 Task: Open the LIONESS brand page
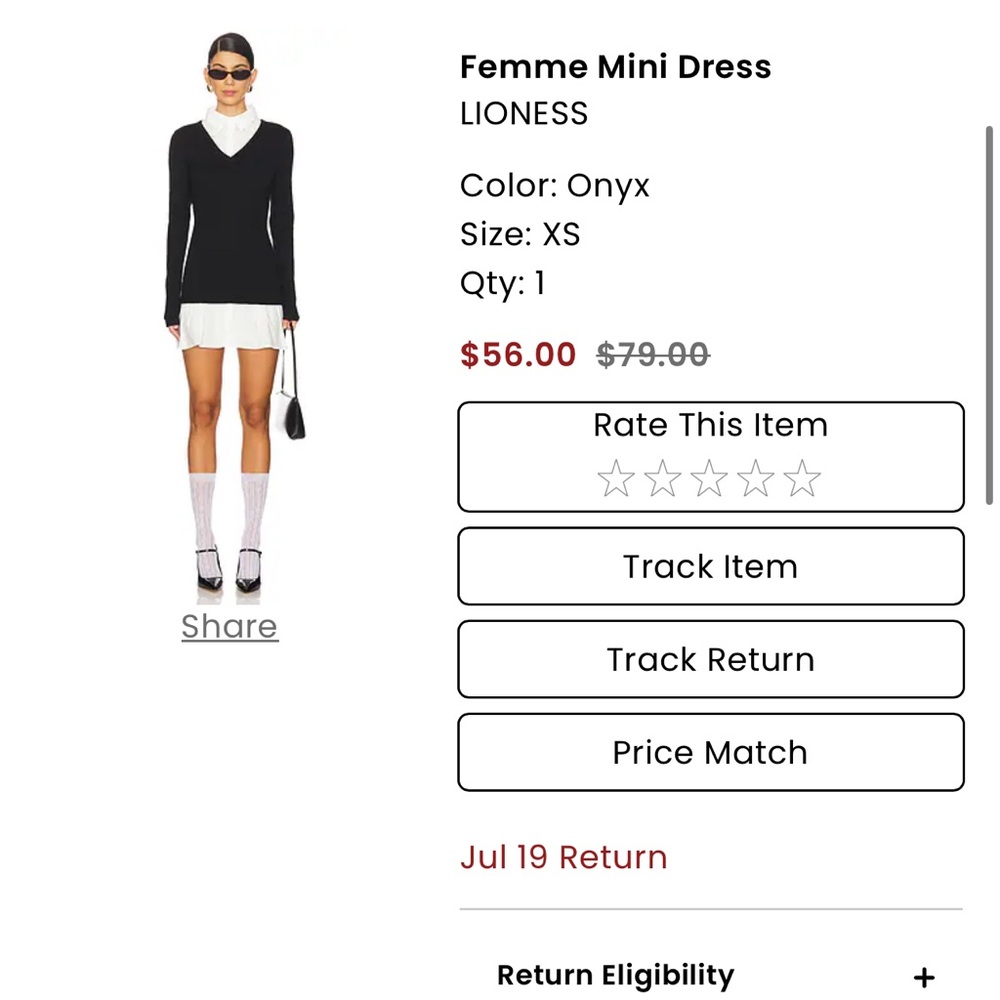click(x=523, y=114)
